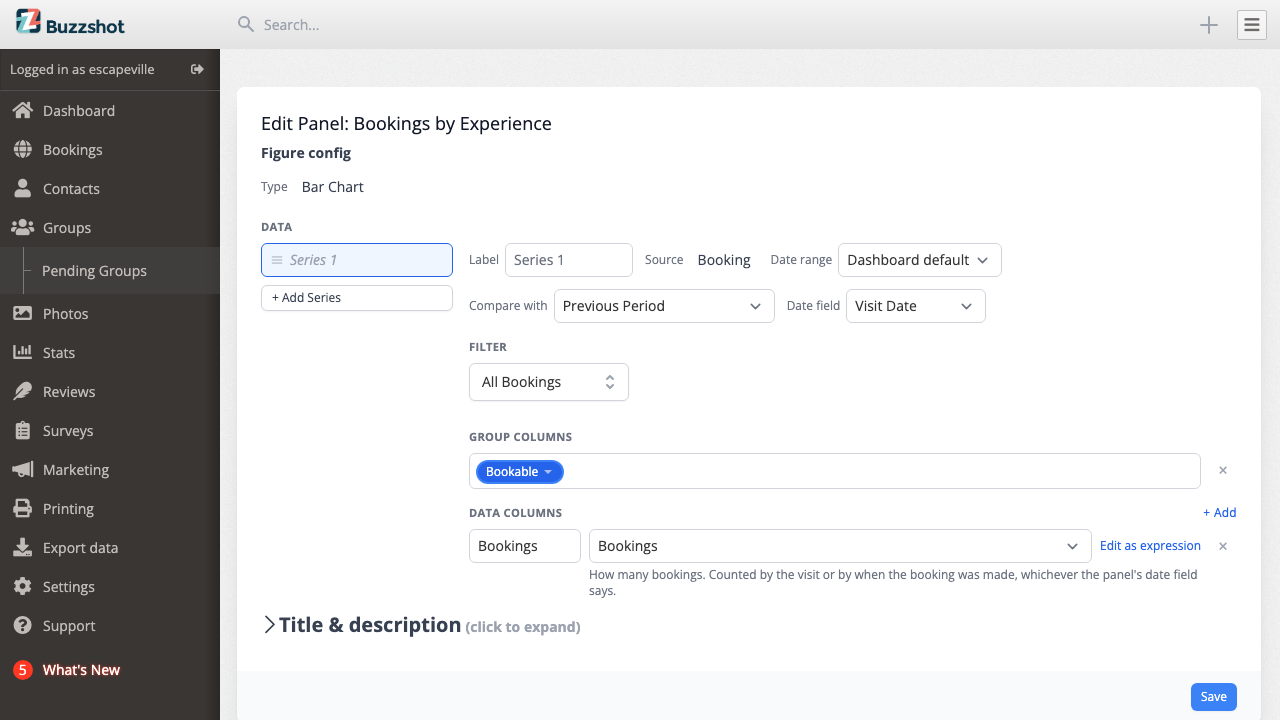The width and height of the screenshot is (1280, 720).
Task: Click the Settings gear icon
Action: [22, 586]
